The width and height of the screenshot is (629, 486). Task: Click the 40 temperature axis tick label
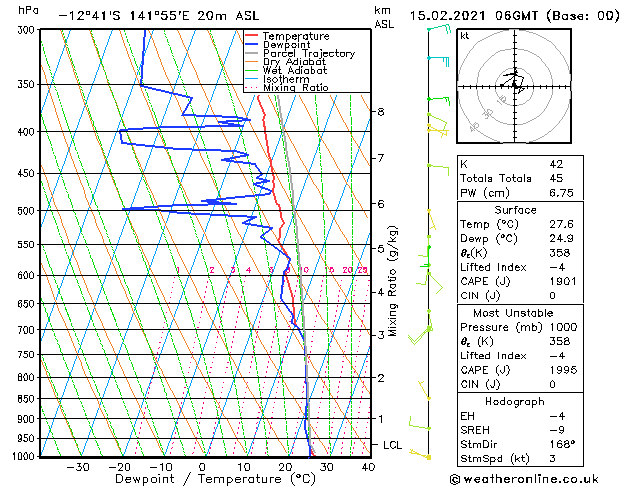click(x=368, y=467)
